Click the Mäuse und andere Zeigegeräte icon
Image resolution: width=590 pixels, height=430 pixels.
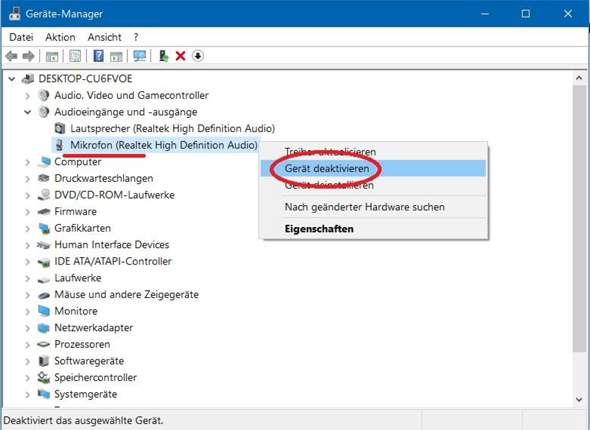pos(44,295)
